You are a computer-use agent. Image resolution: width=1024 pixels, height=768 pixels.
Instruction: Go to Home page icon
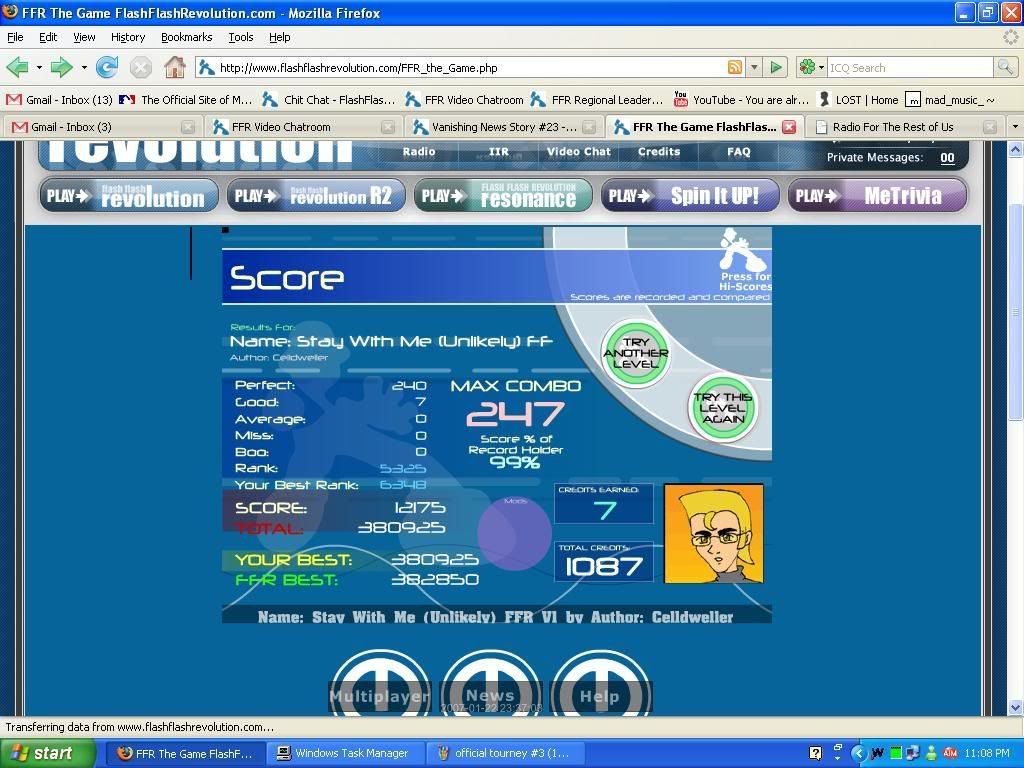click(174, 68)
